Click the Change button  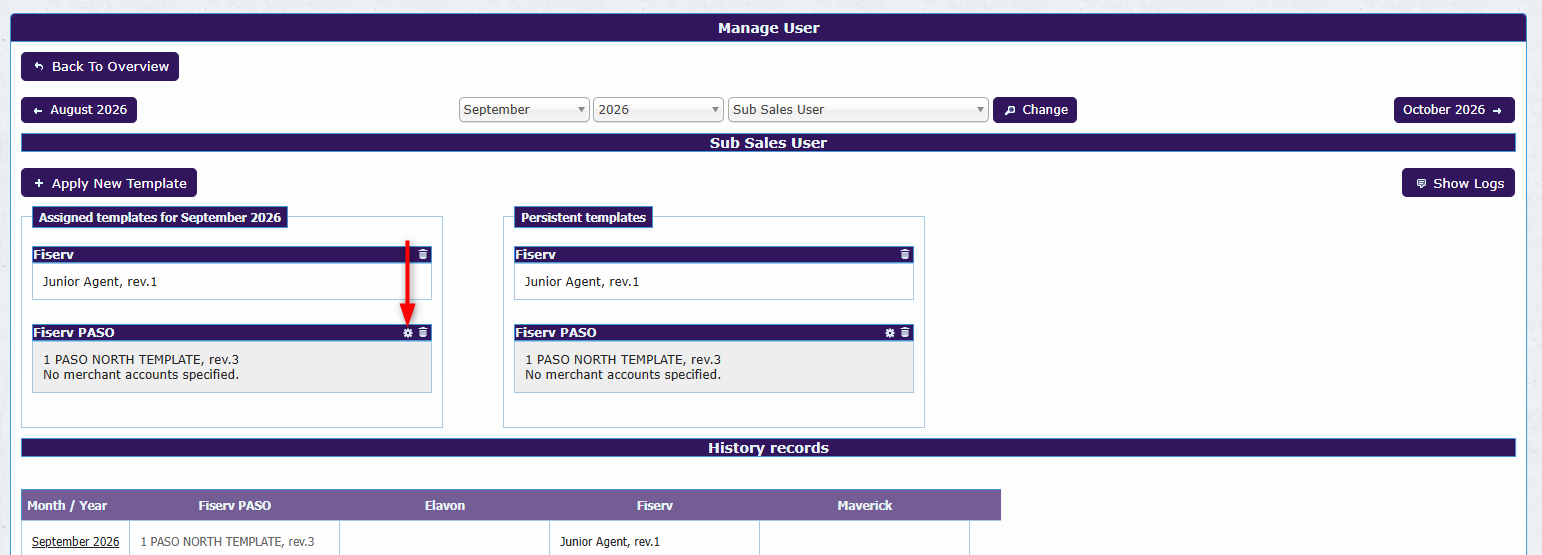(1035, 110)
